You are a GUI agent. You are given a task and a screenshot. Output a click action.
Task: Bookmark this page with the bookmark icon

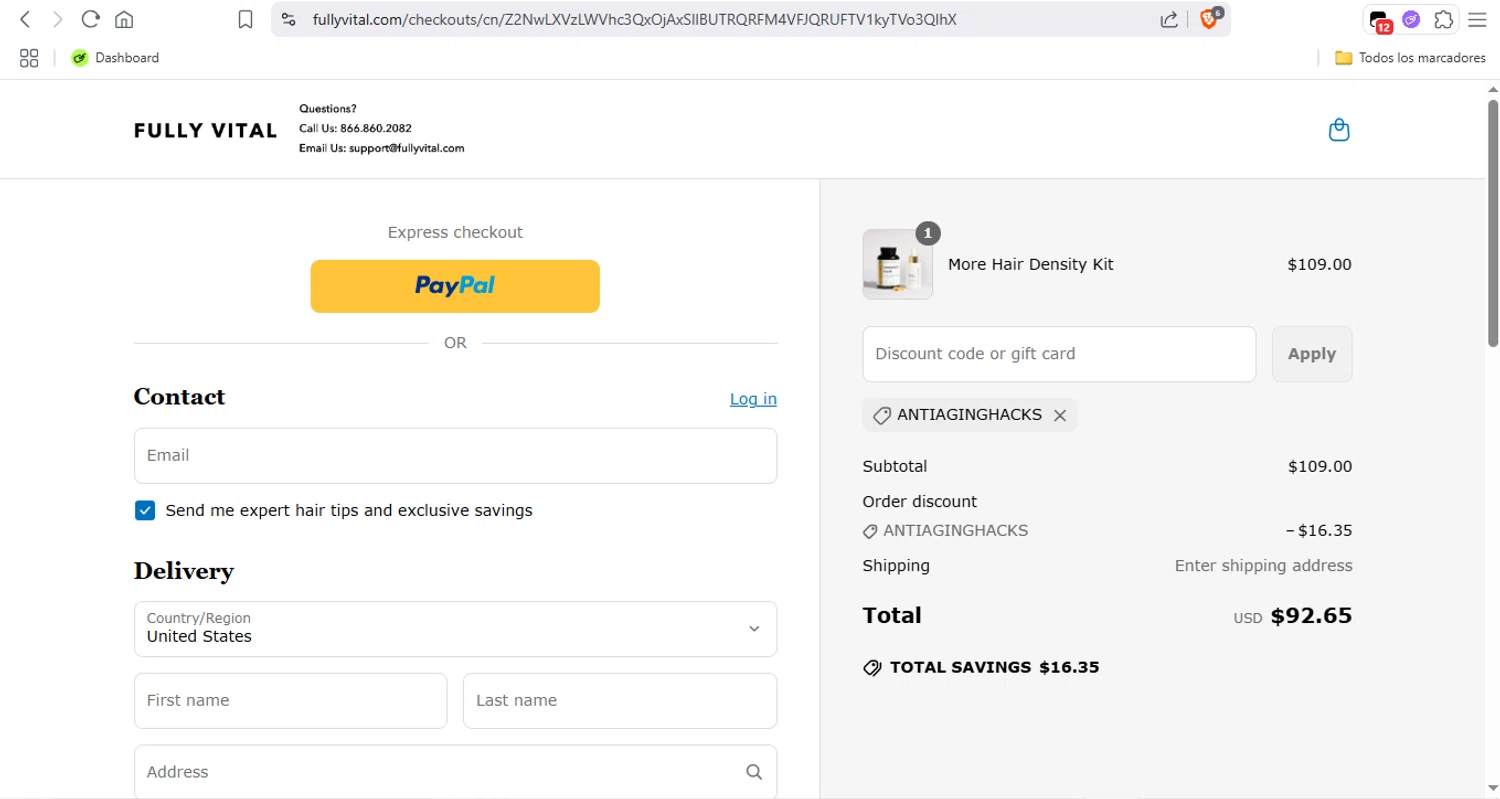pos(245,19)
